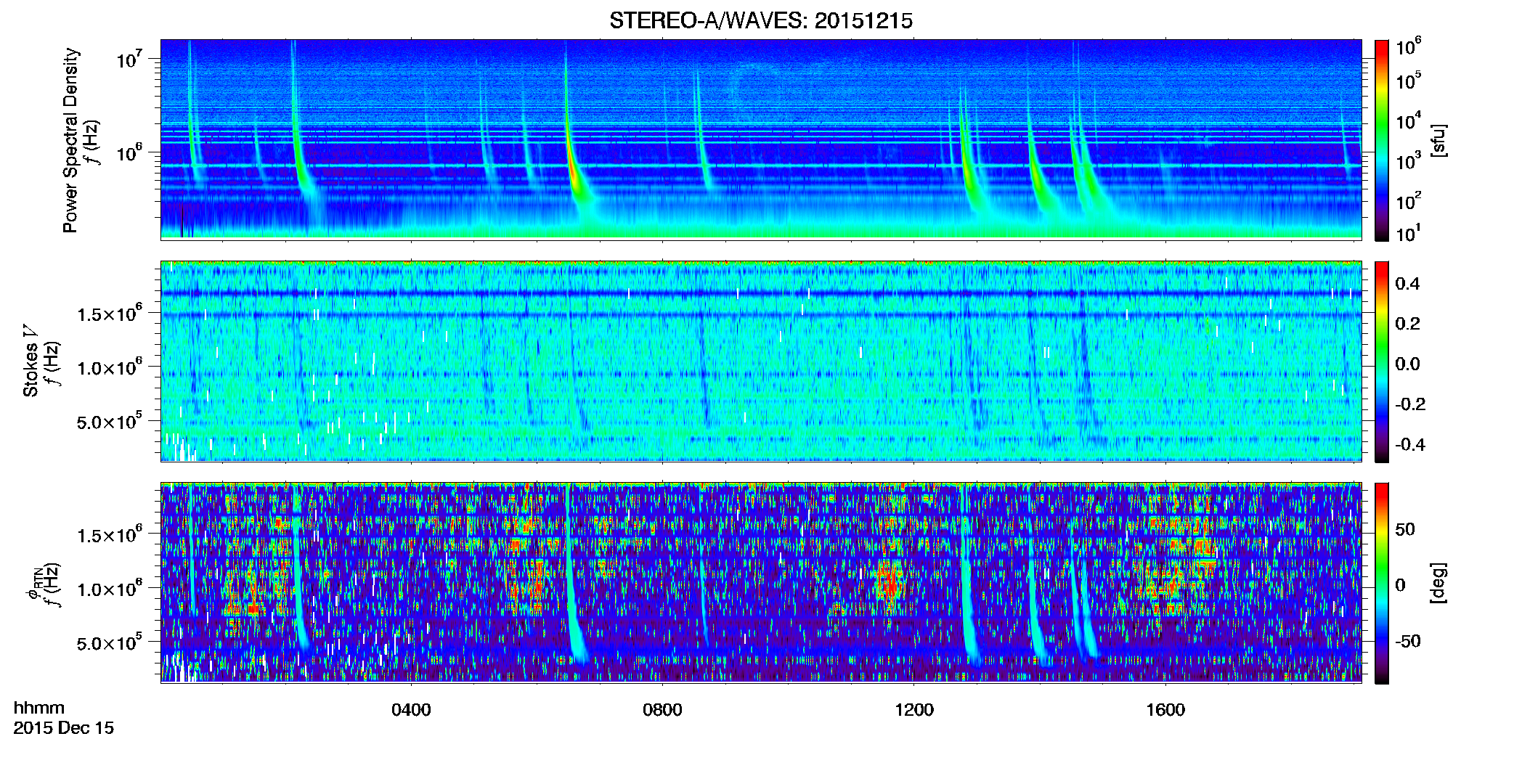Click the 0800 time tick label

[662, 709]
